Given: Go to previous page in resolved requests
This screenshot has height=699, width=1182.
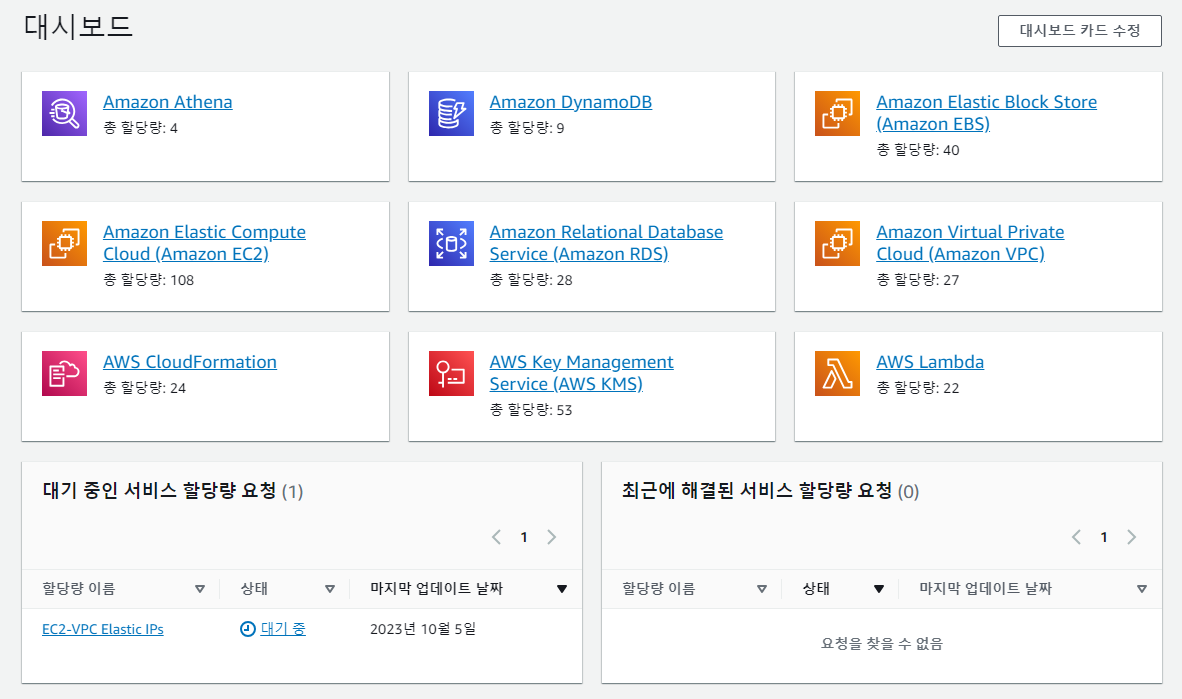Looking at the screenshot, I should coord(1076,537).
